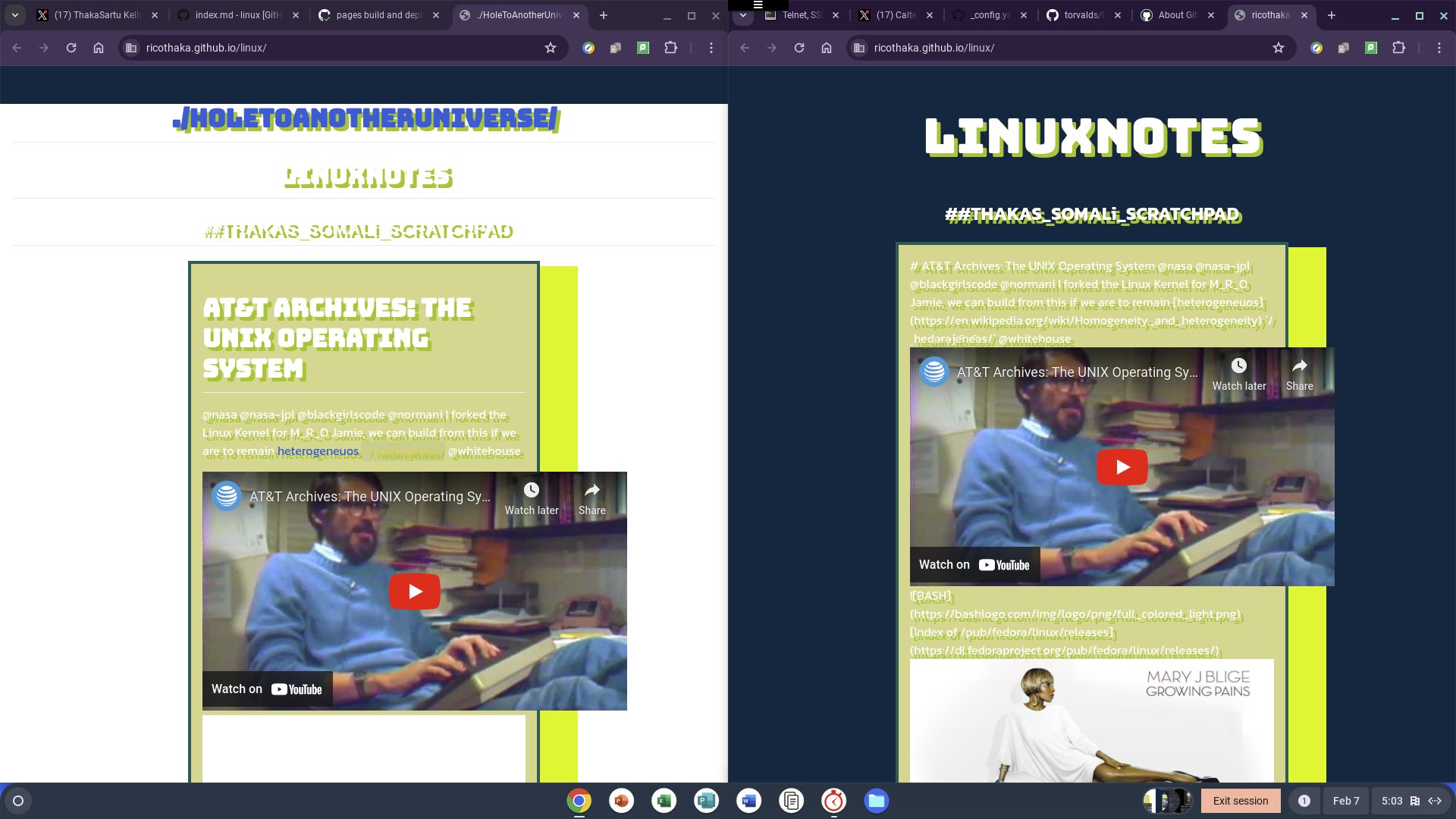Switch to the About GitHub tab in right window
The height and width of the screenshot is (819, 1456).
pyautogui.click(x=1178, y=15)
